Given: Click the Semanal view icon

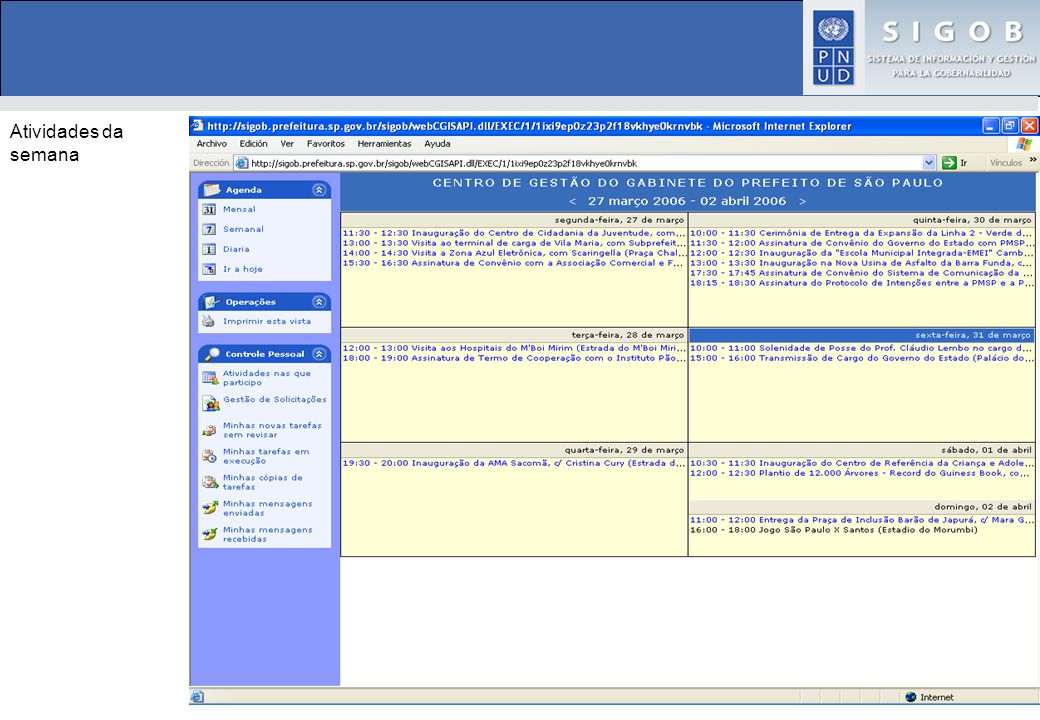Looking at the screenshot, I should pyautogui.click(x=209, y=229).
